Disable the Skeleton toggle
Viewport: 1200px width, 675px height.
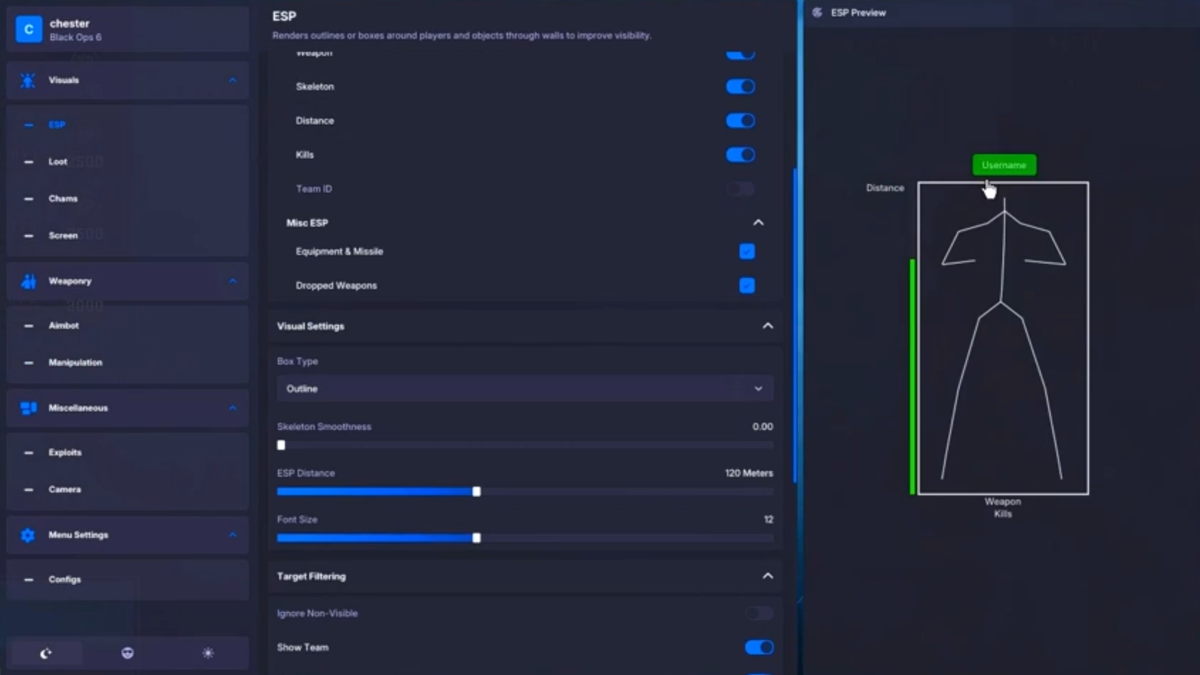[x=740, y=87]
